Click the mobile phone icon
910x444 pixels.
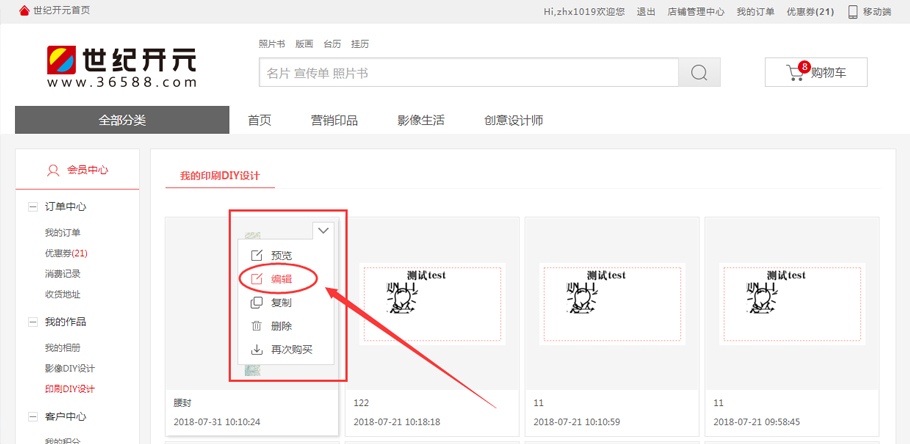852,11
